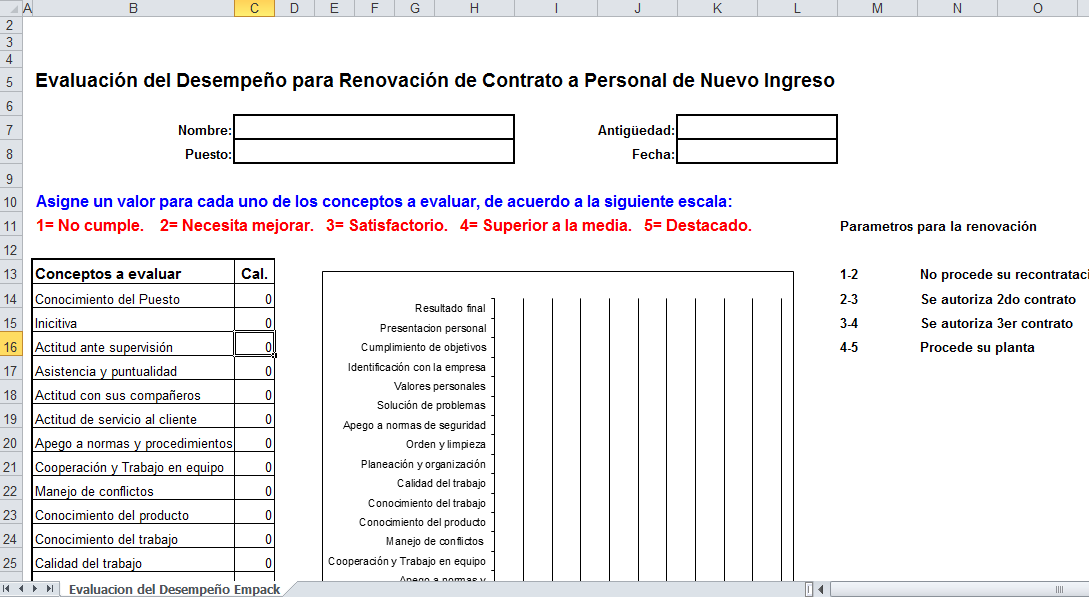
Task: Click 'Parametros para la renovación' heading
Action: [938, 226]
